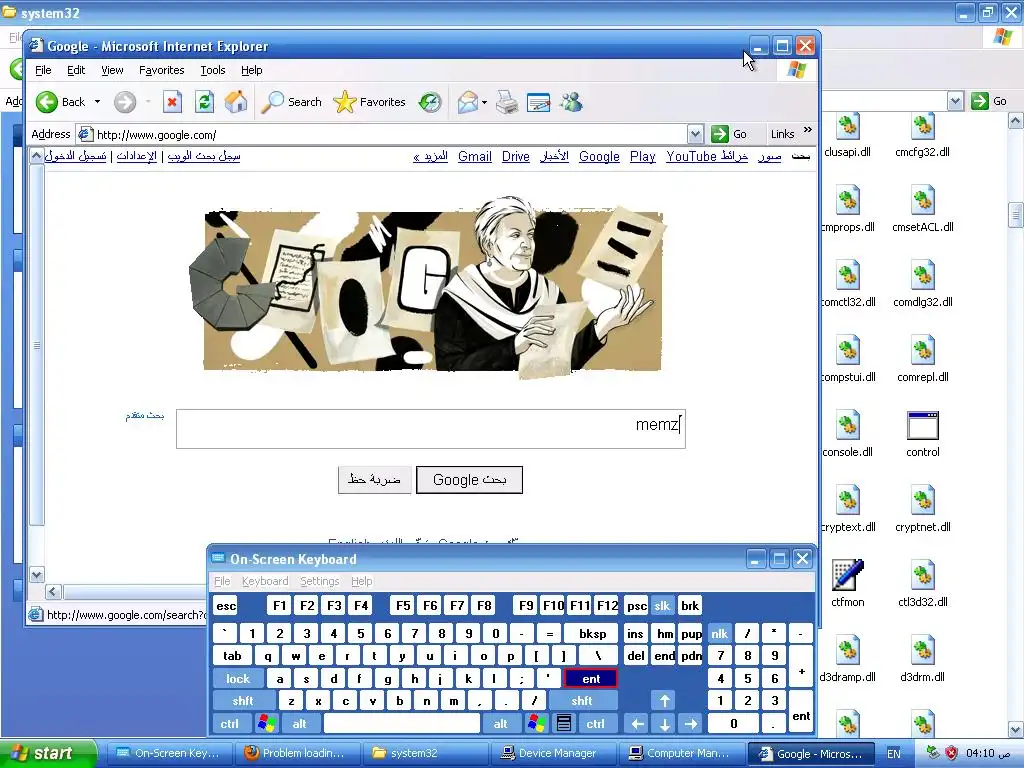1024x768 pixels.
Task: Select the comdlg32.dll file icon
Action: click(923, 276)
